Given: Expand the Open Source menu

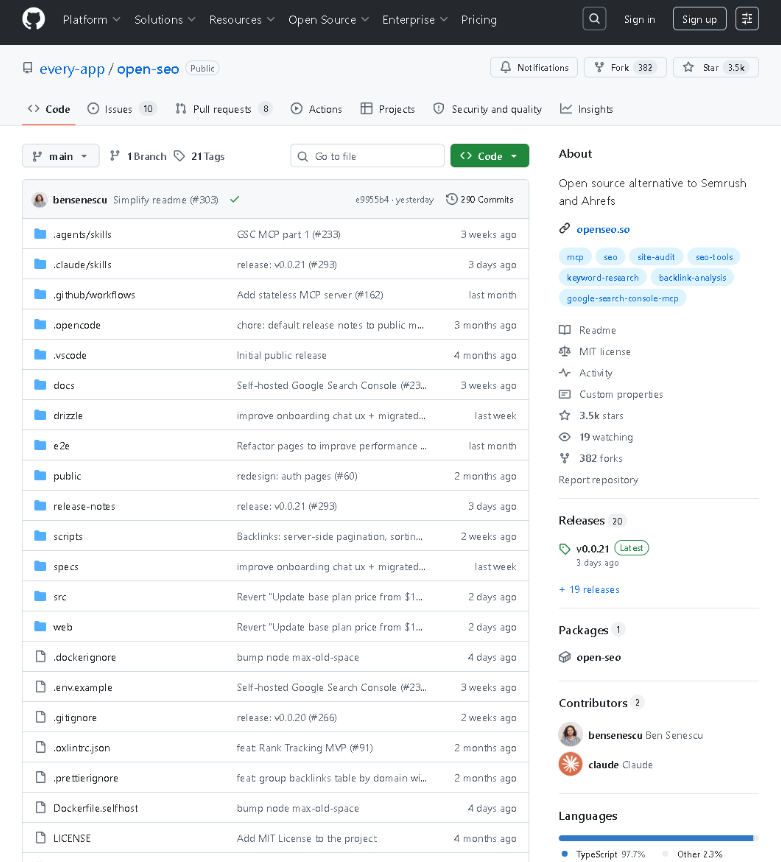Looking at the screenshot, I should [328, 20].
